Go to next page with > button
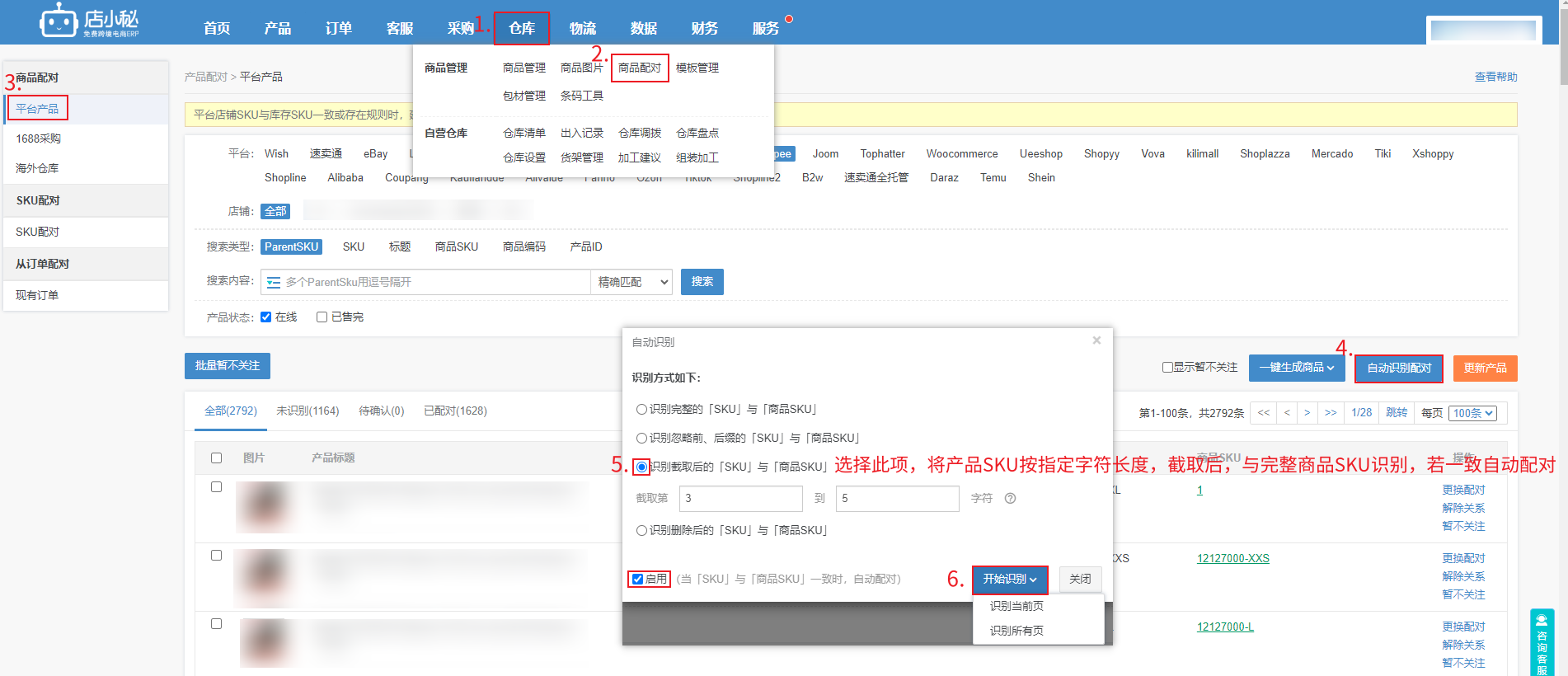The image size is (1568, 676). pyautogui.click(x=1307, y=413)
